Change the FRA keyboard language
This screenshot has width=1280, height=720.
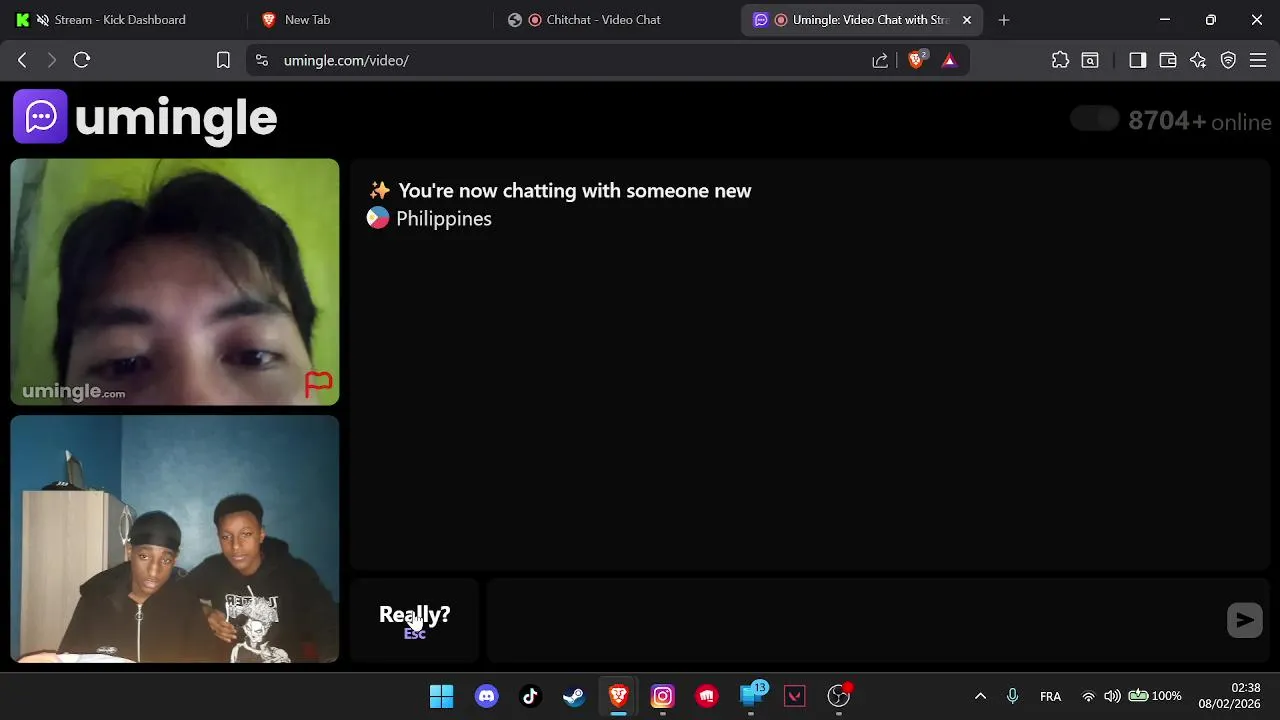pos(1050,696)
